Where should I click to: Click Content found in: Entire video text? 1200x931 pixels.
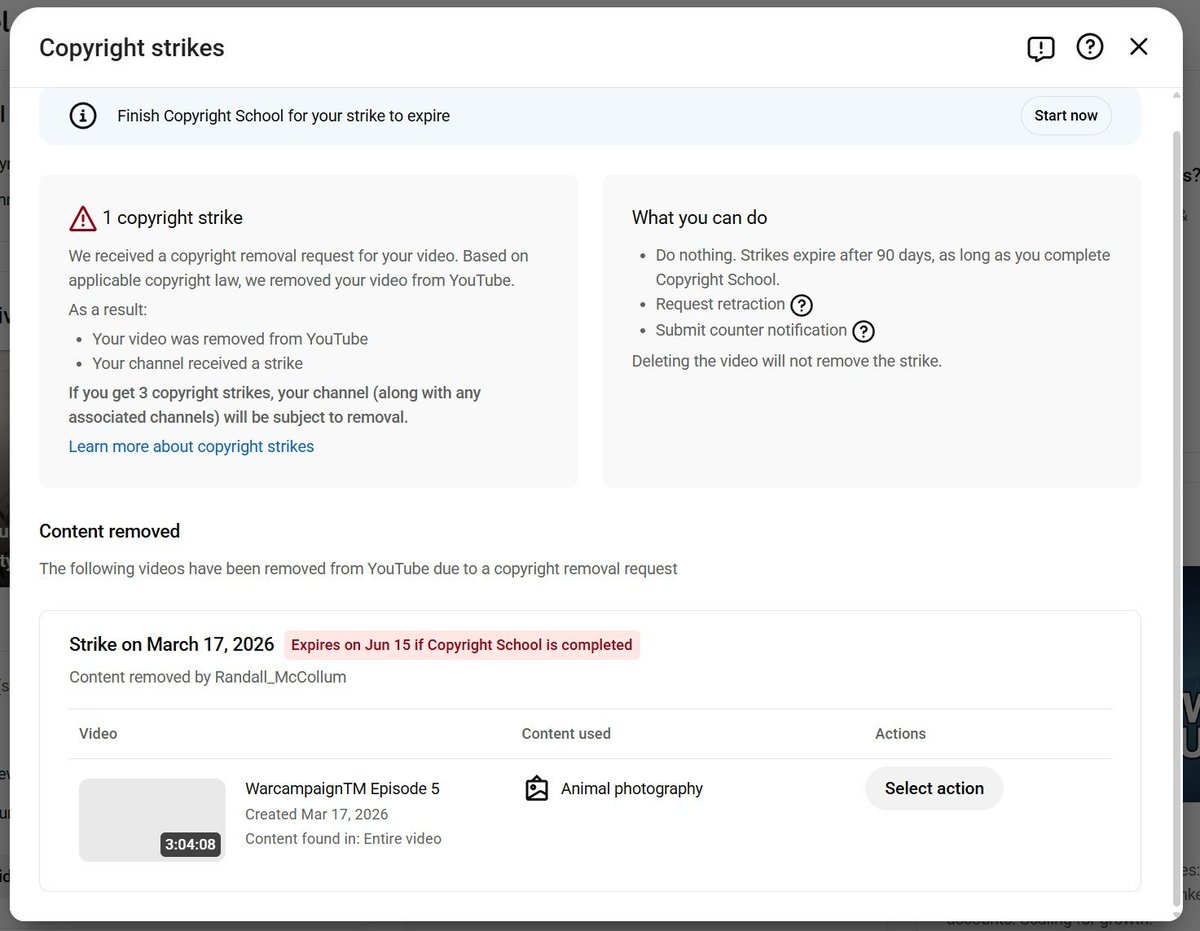pos(343,839)
